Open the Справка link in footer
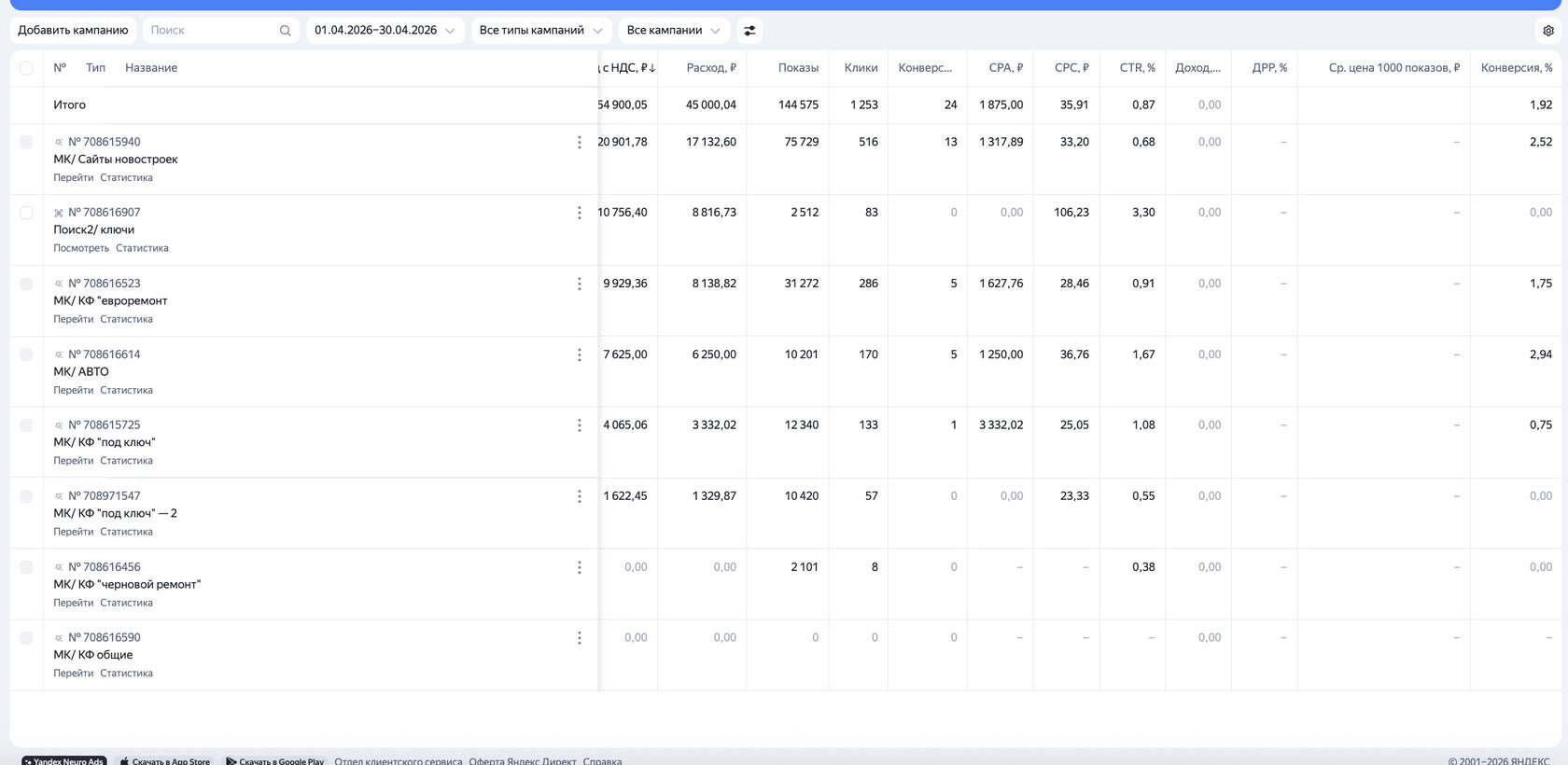 [602, 761]
